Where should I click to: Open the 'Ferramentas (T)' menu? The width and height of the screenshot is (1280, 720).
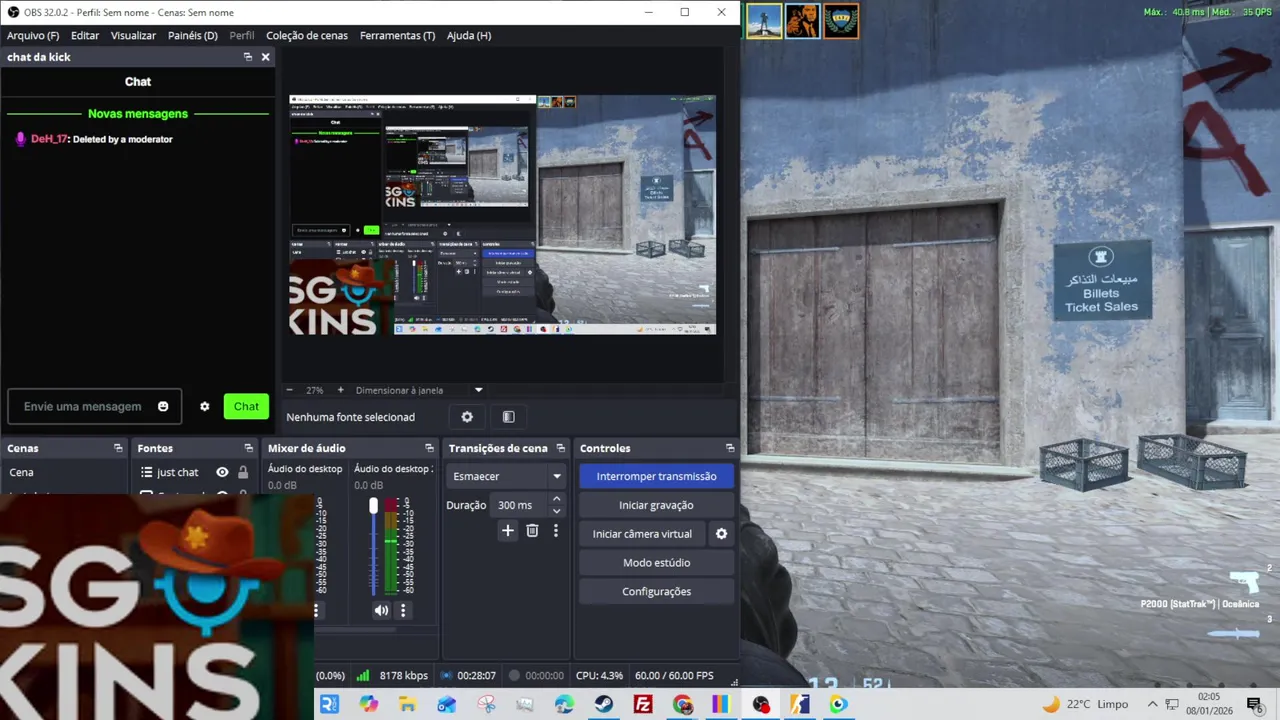point(398,35)
